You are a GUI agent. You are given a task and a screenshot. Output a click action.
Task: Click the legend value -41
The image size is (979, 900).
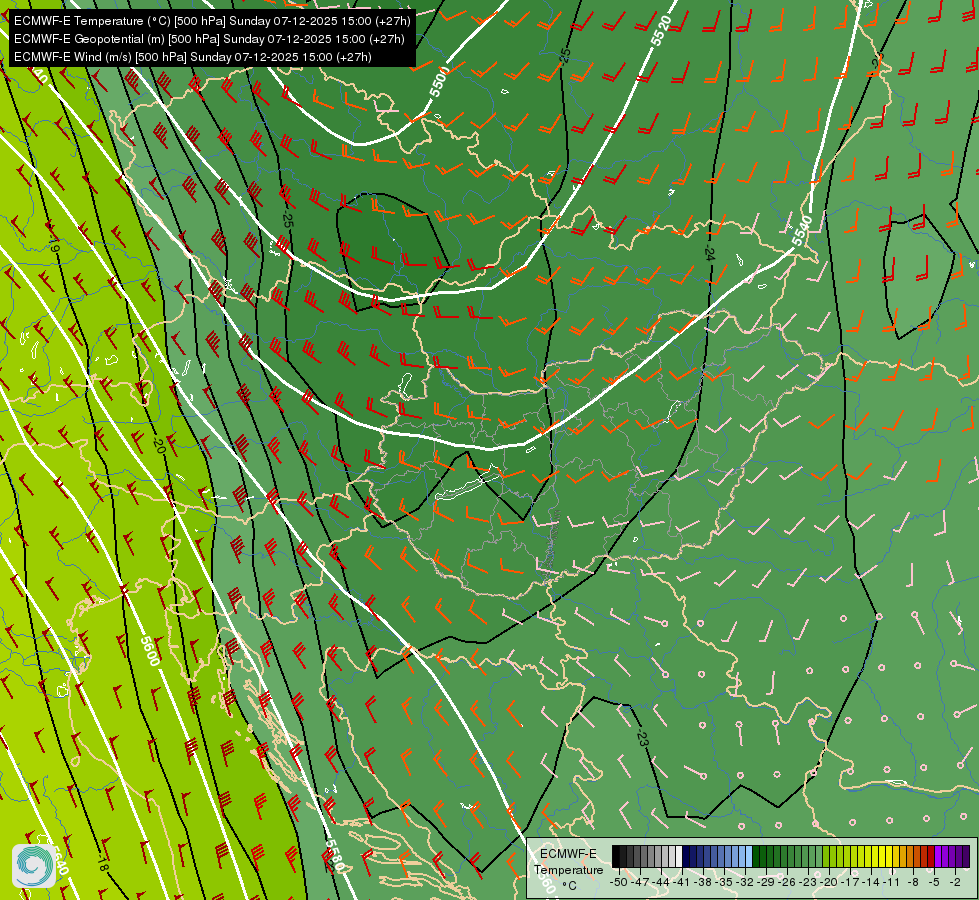(682, 882)
